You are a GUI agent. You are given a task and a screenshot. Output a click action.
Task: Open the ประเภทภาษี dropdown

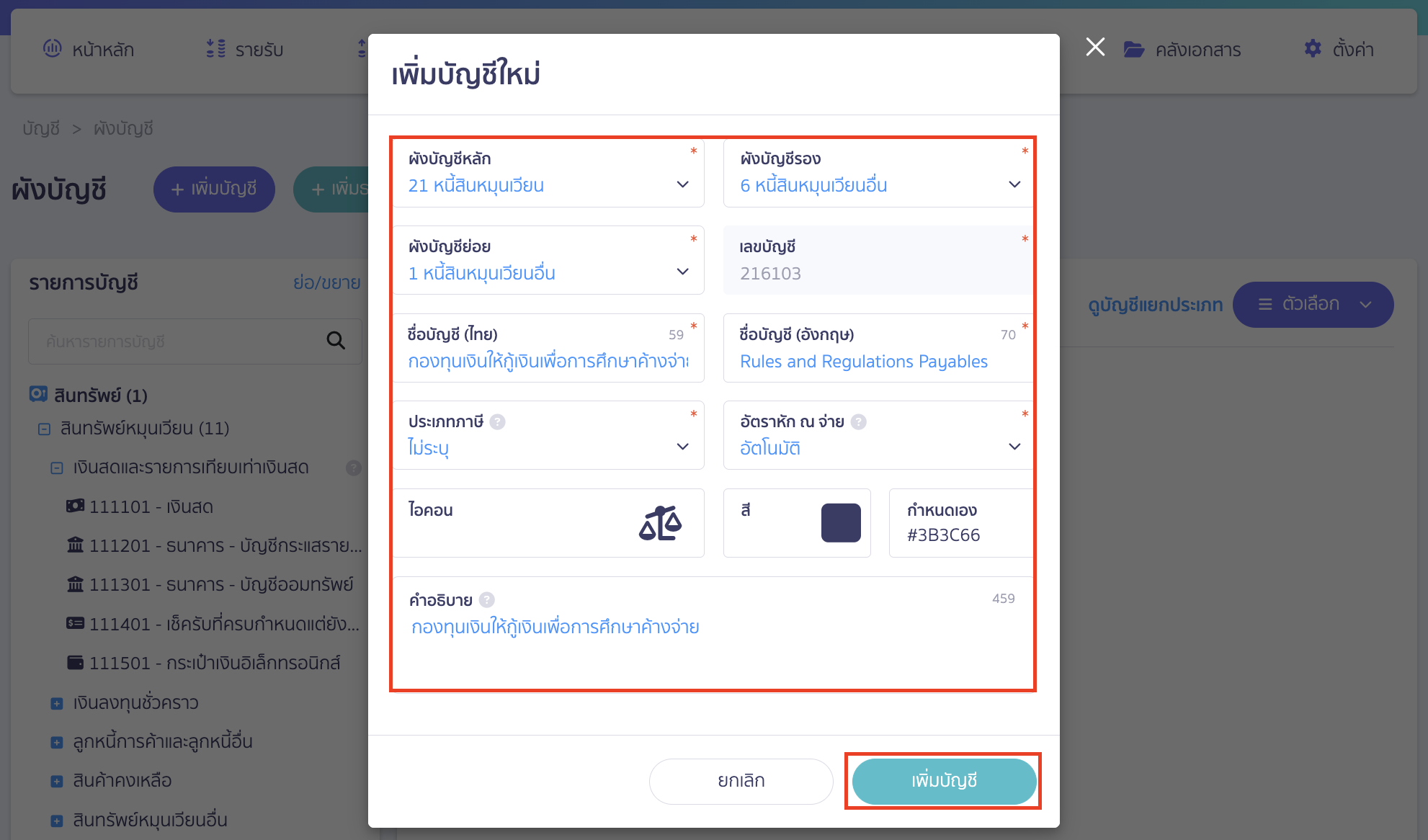point(548,435)
